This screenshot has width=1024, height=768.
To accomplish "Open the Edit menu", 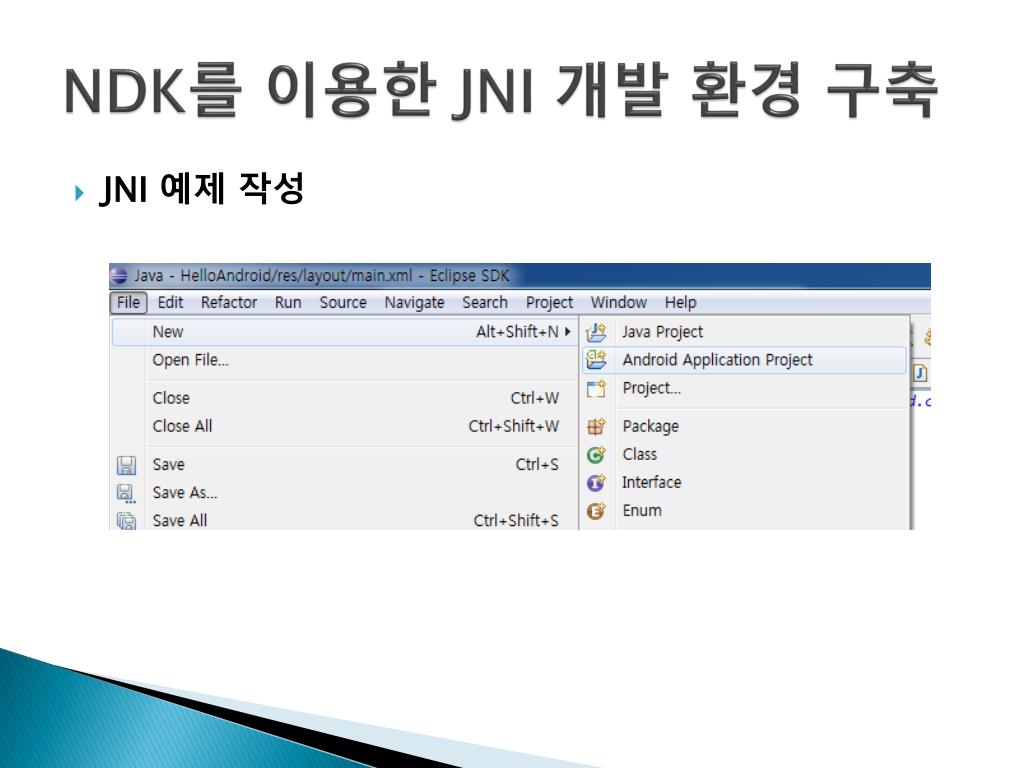I will tap(170, 302).
